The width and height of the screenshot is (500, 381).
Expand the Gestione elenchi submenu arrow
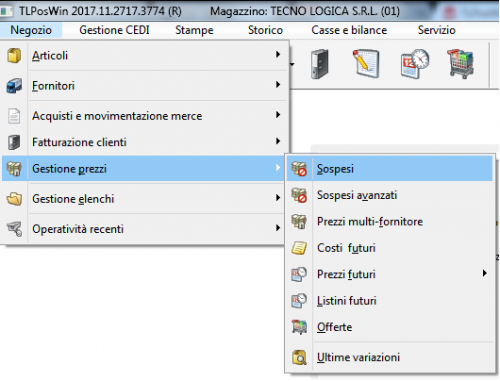click(278, 198)
